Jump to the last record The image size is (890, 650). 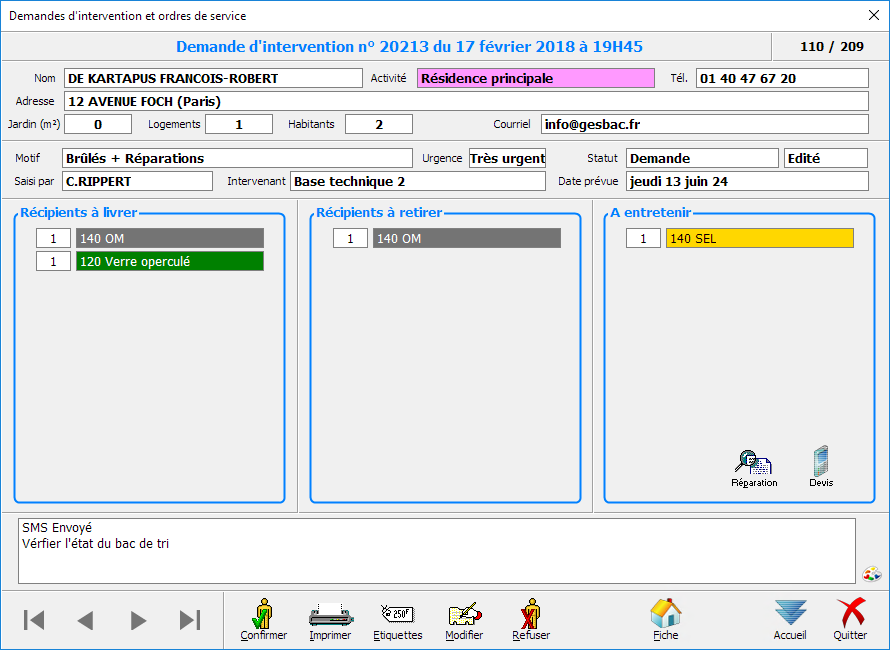189,620
